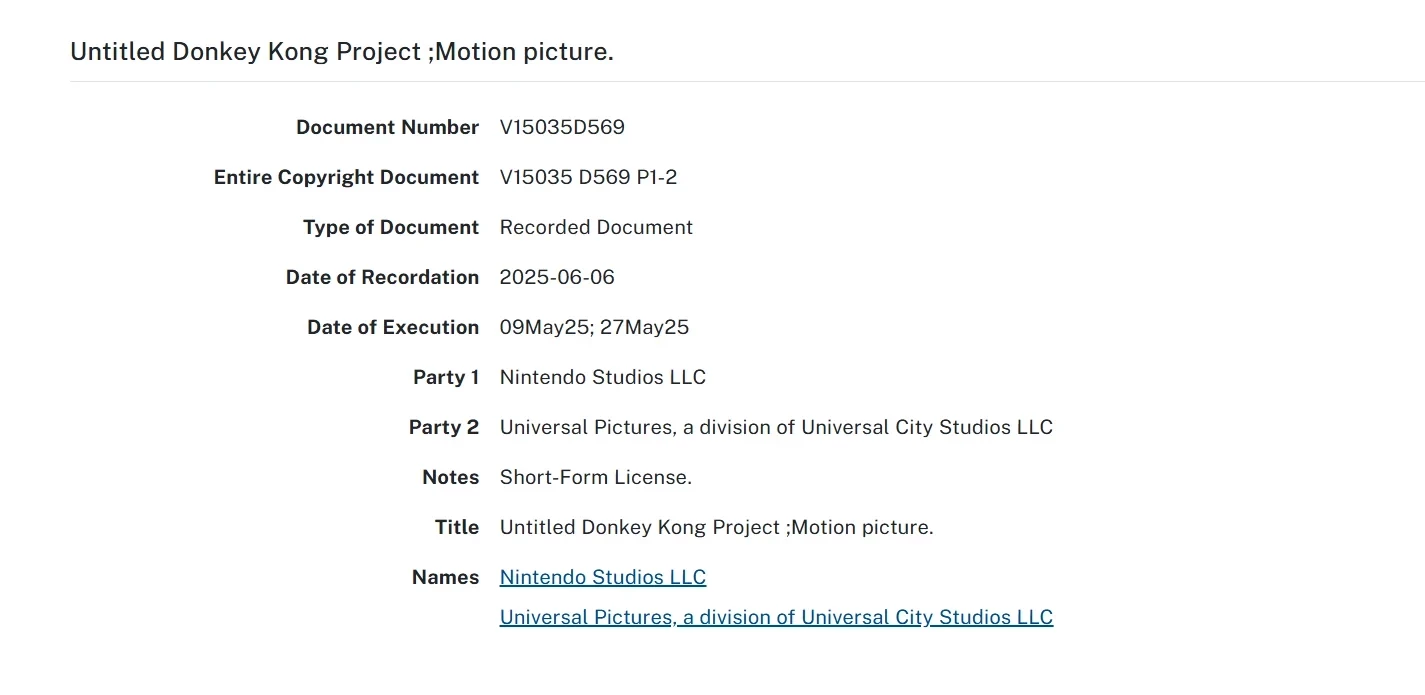Click the execution dates 09May25; 27May25

594,327
